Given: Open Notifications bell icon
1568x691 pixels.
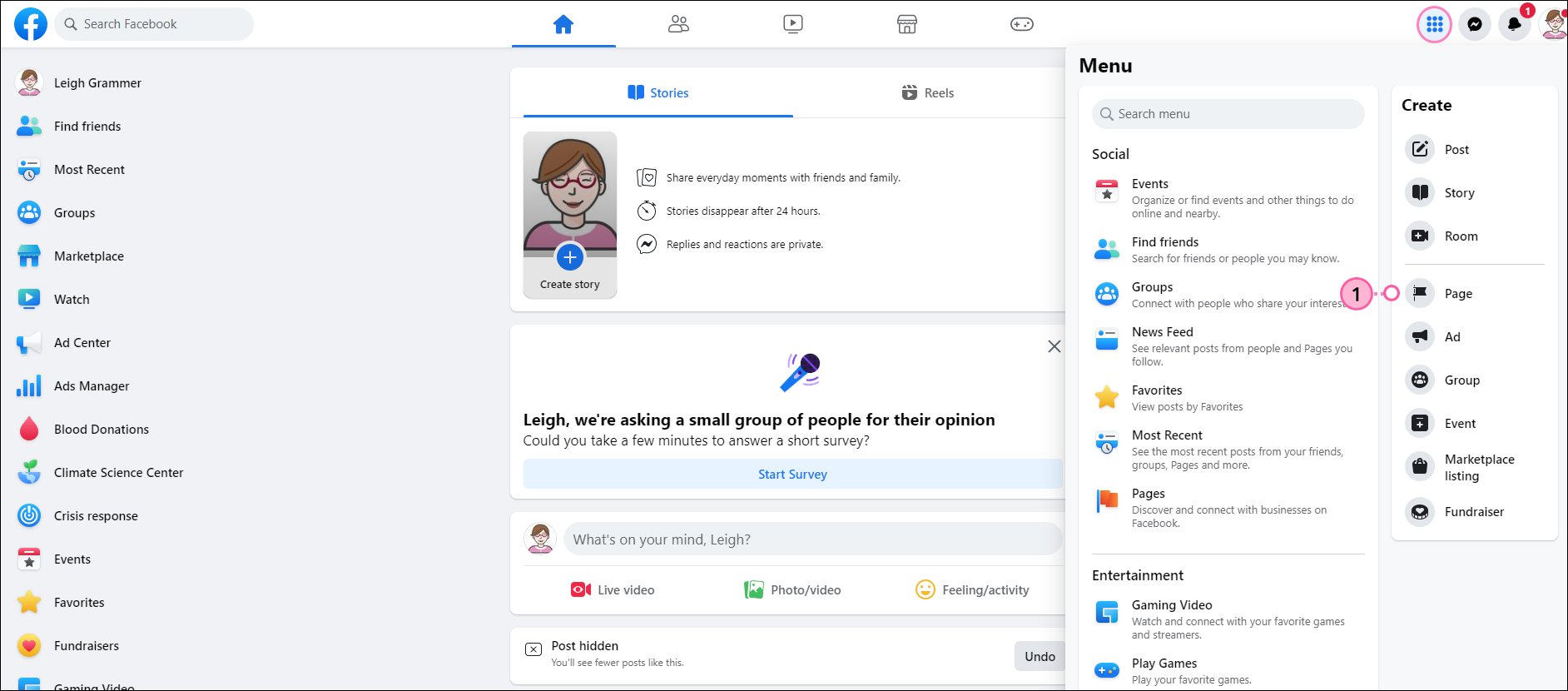Looking at the screenshot, I should [x=1515, y=24].
